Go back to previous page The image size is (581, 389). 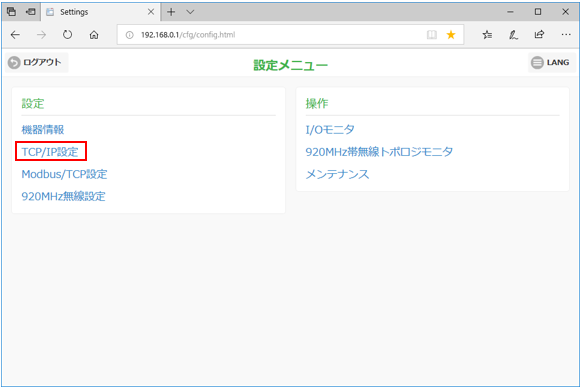[x=15, y=35]
